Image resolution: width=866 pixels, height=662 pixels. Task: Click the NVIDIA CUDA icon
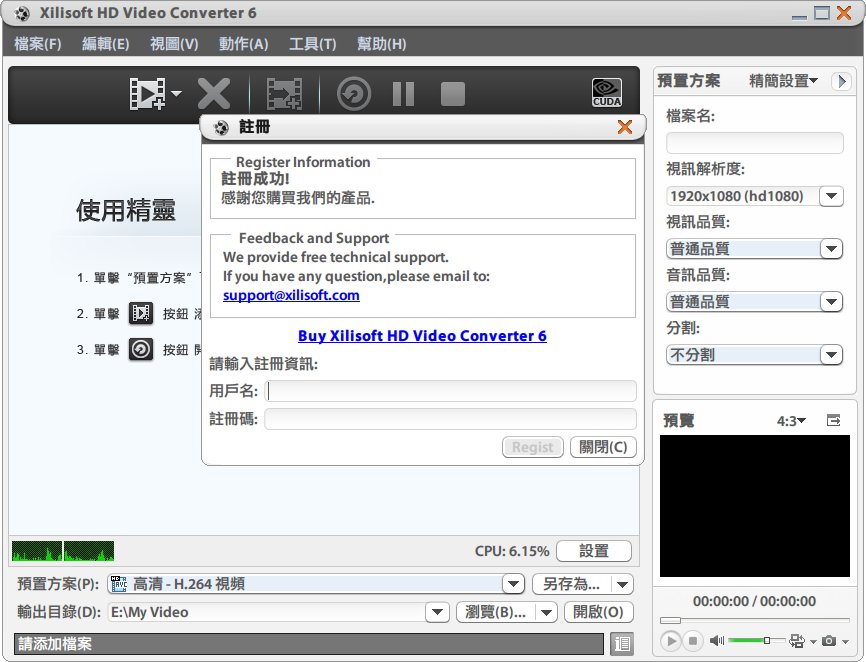(606, 92)
